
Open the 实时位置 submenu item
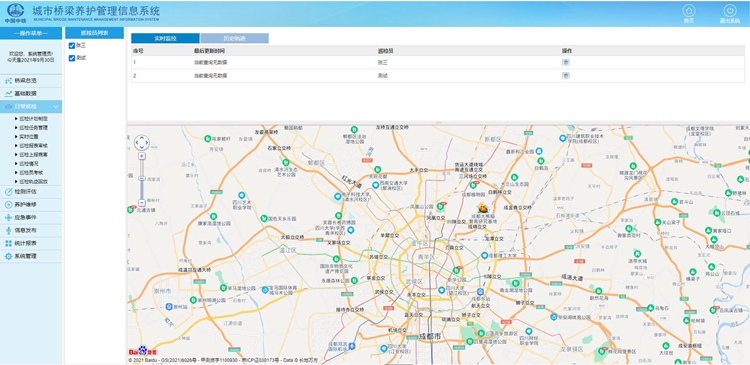[x=29, y=137]
